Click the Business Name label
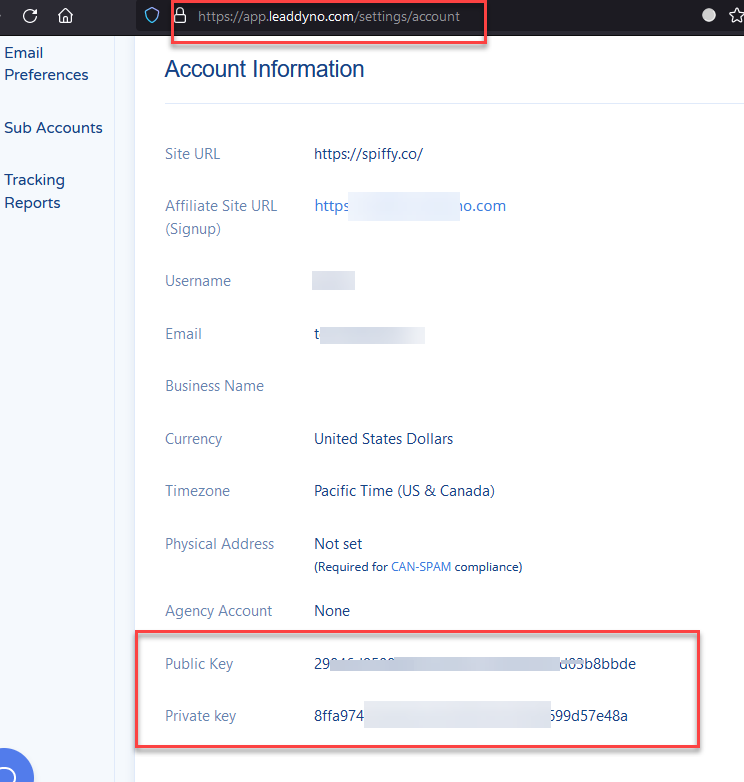The image size is (744, 782). pos(214,386)
